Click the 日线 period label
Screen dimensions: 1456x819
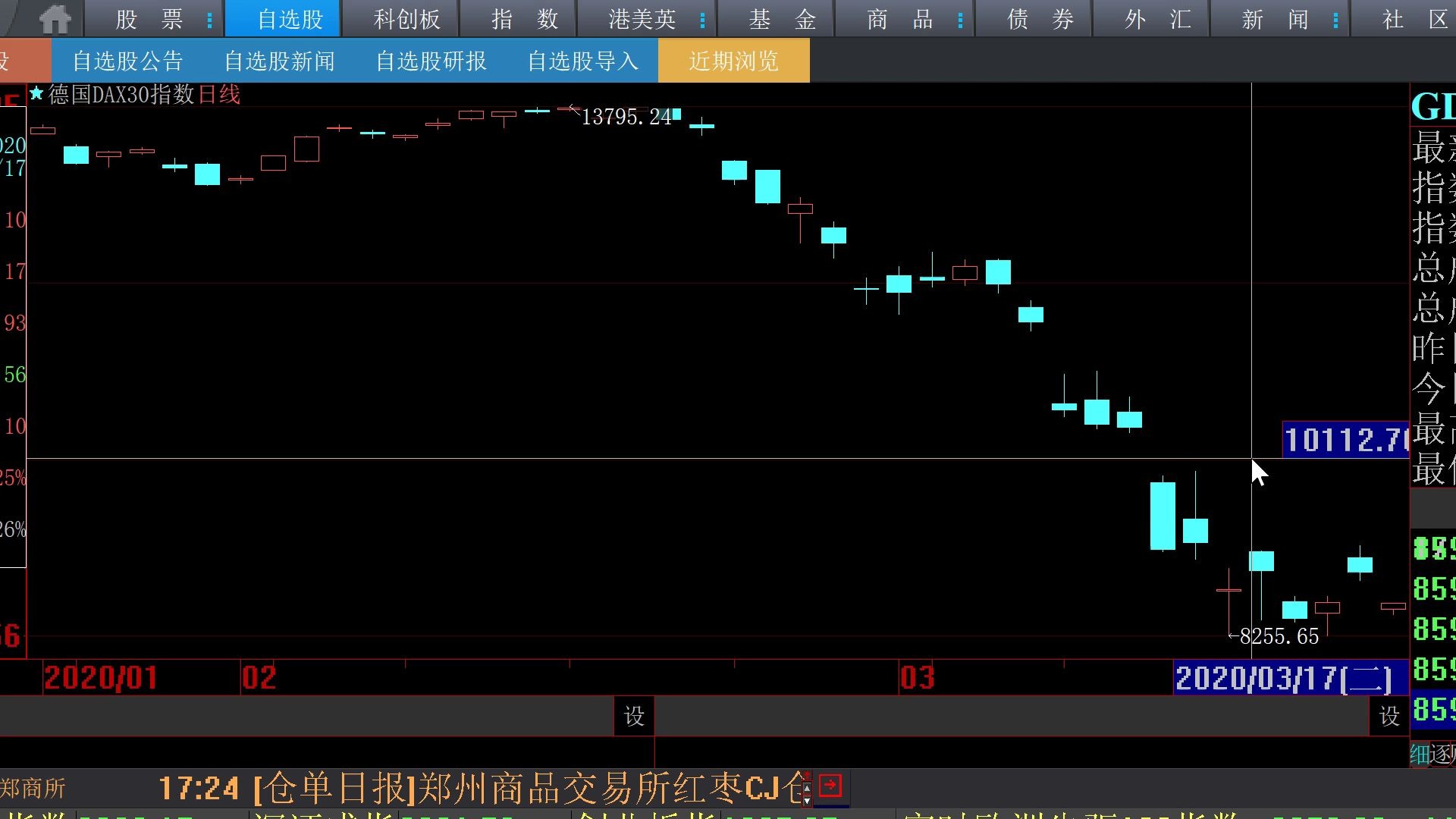(219, 95)
